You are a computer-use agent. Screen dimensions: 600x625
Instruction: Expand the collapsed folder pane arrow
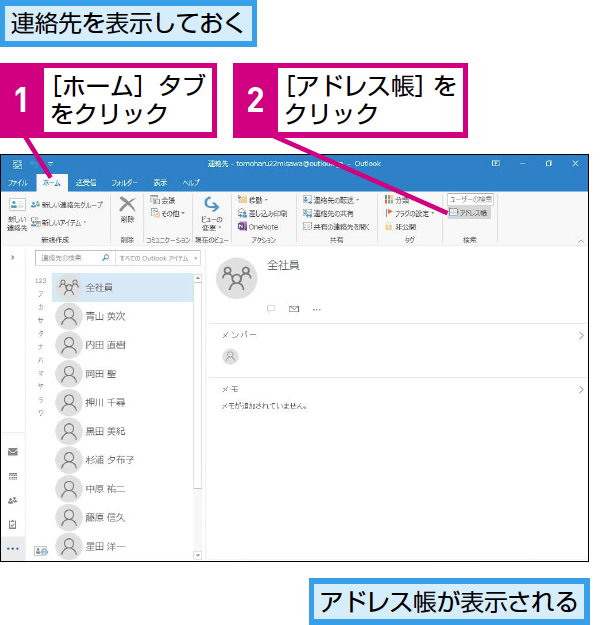pos(13,258)
